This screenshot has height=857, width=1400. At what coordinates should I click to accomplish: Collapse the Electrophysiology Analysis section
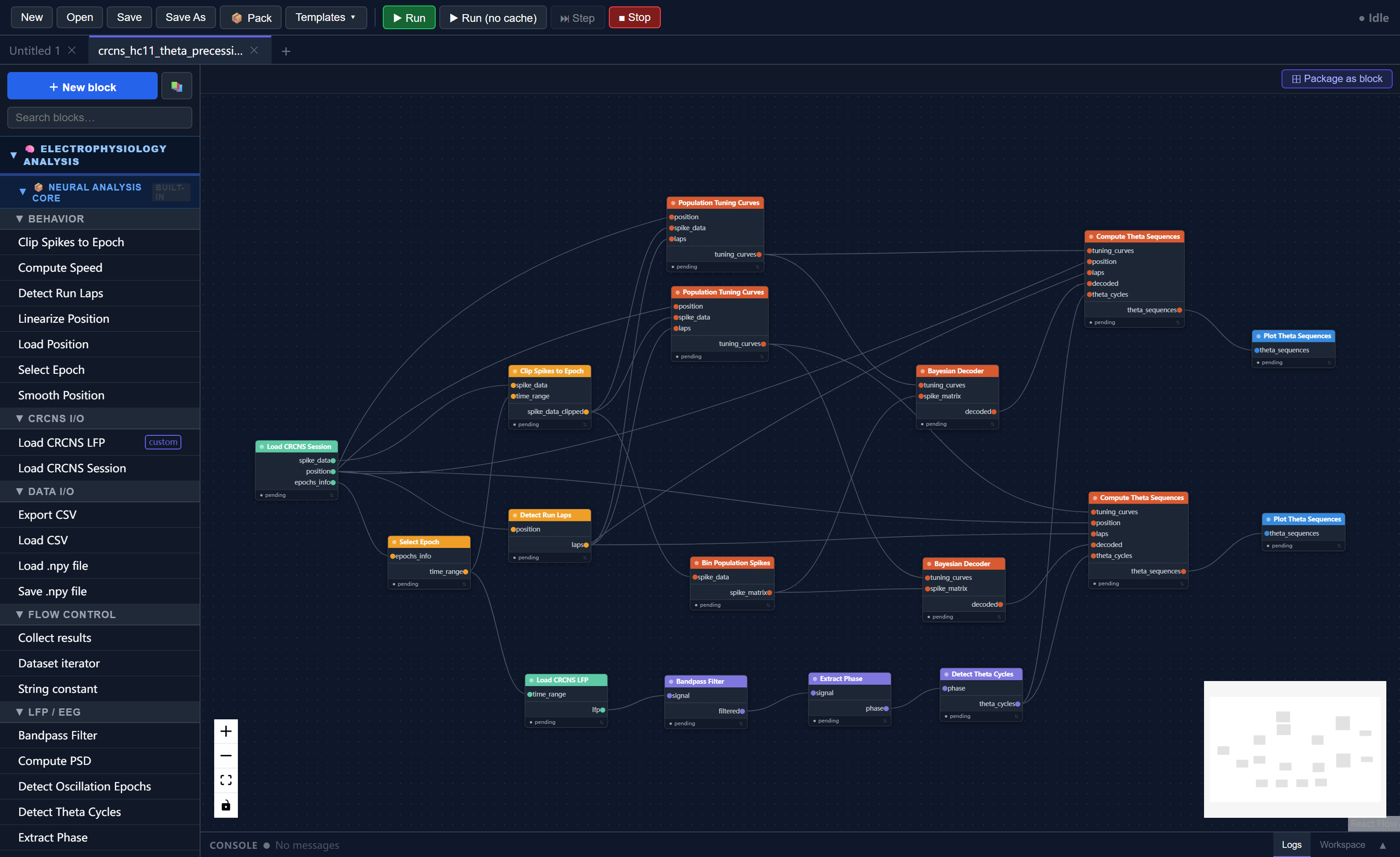[x=14, y=155]
